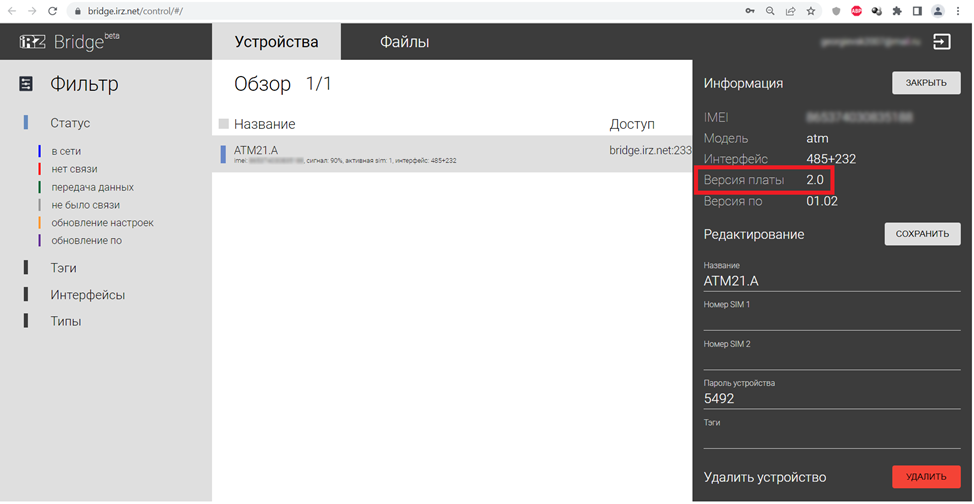Viewport: 974px width, 504px height.
Task: Click the Номер SIM 1 input field
Action: coord(832,320)
